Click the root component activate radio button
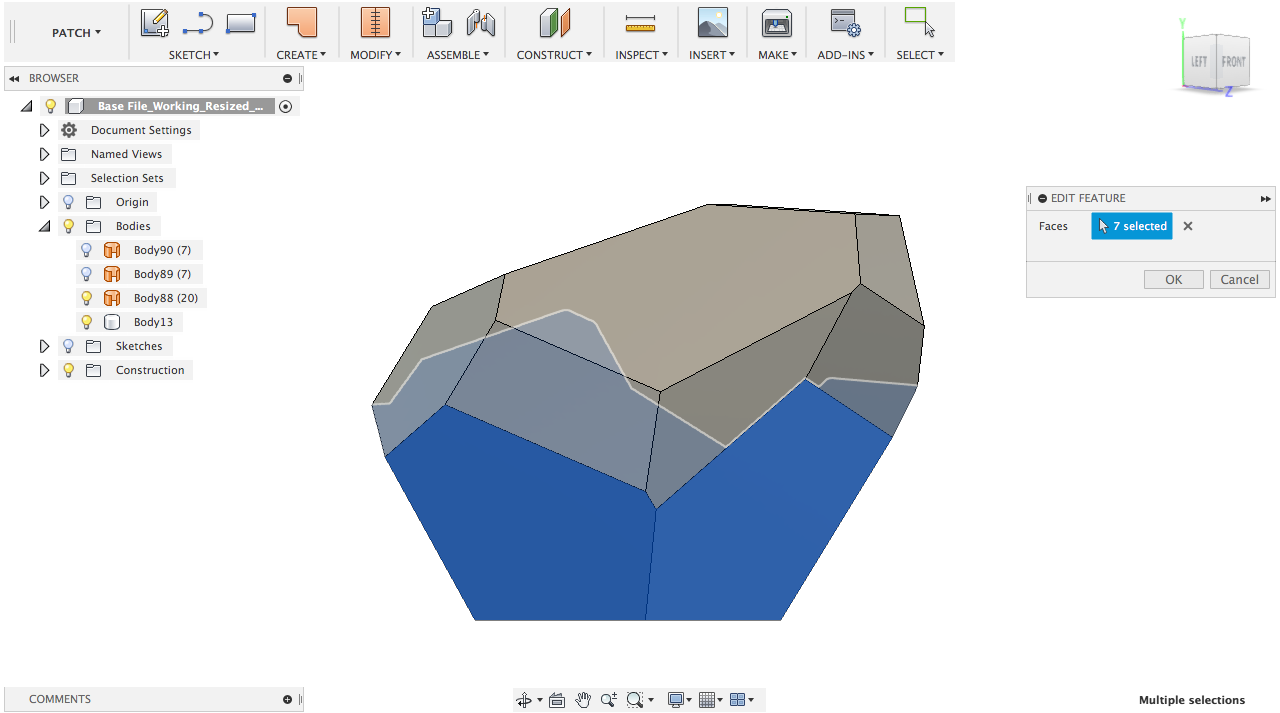Screen dimensions: 1280x713 click(285, 106)
